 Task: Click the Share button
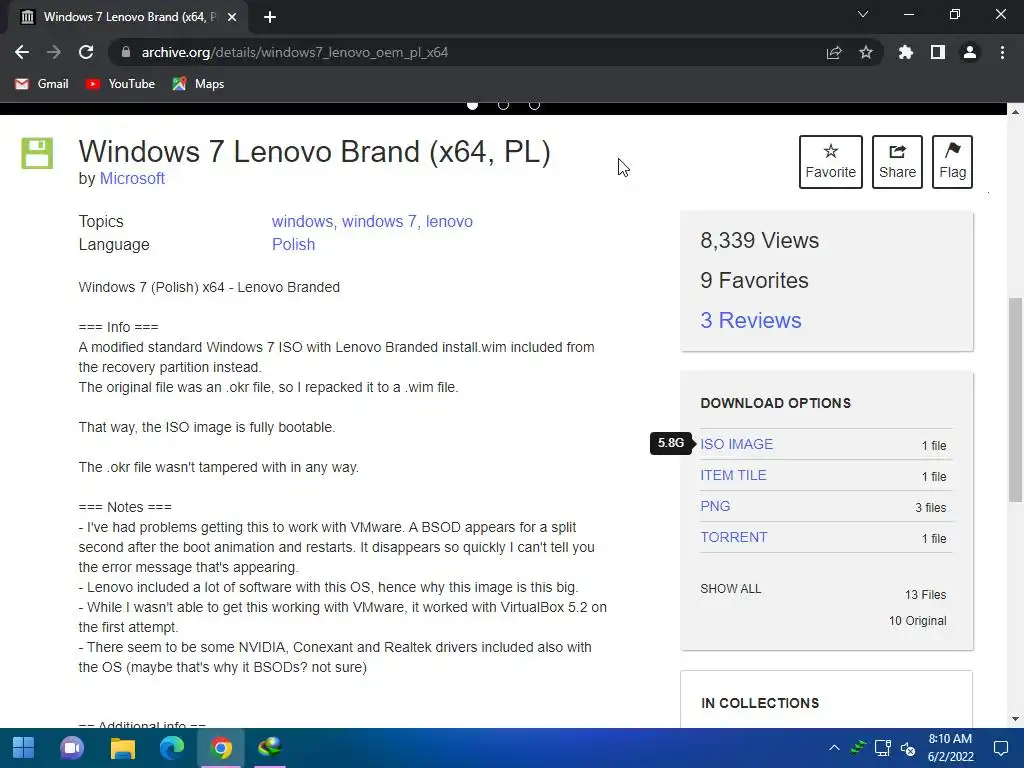click(x=897, y=162)
